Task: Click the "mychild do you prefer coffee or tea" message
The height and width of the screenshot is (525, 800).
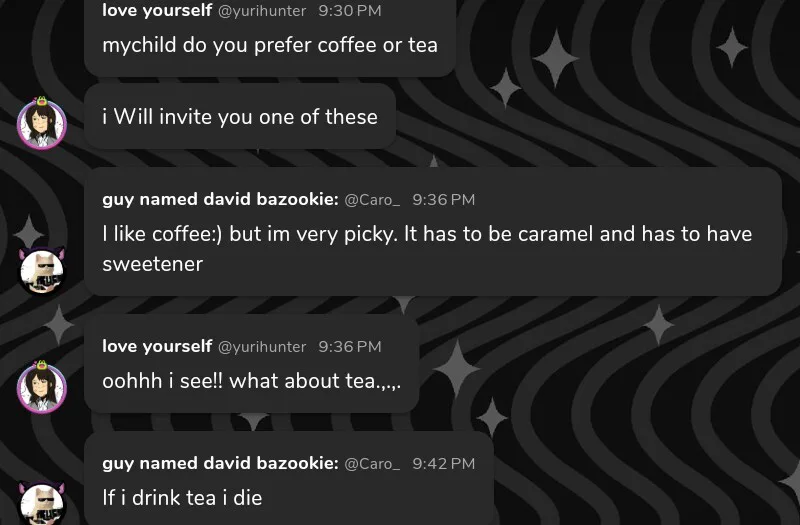Action: pyautogui.click(x=270, y=45)
